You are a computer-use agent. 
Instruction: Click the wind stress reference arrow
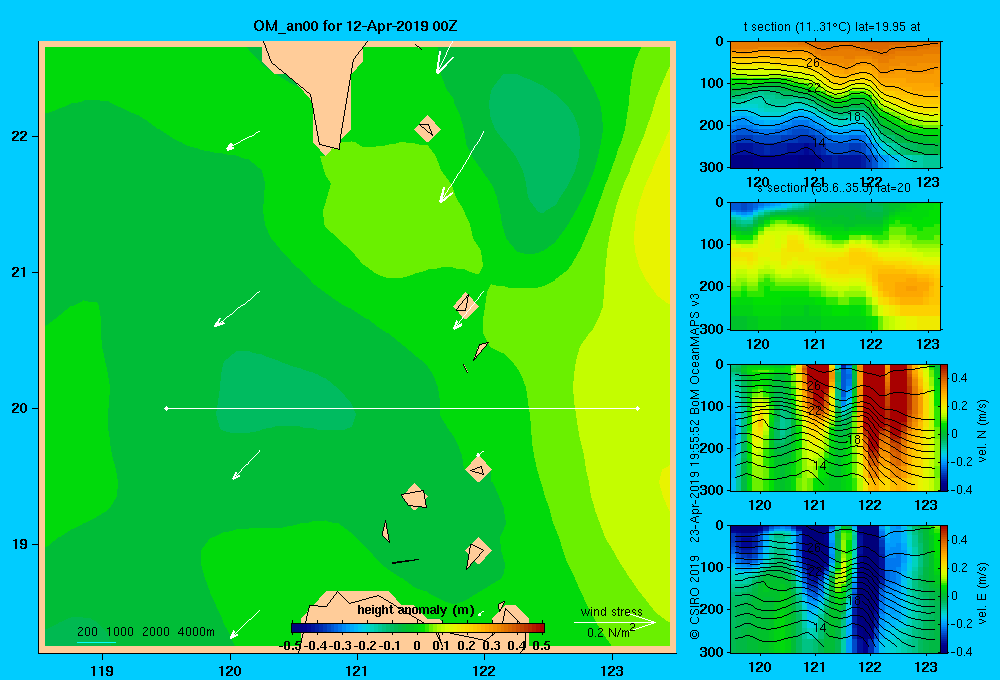coord(615,622)
